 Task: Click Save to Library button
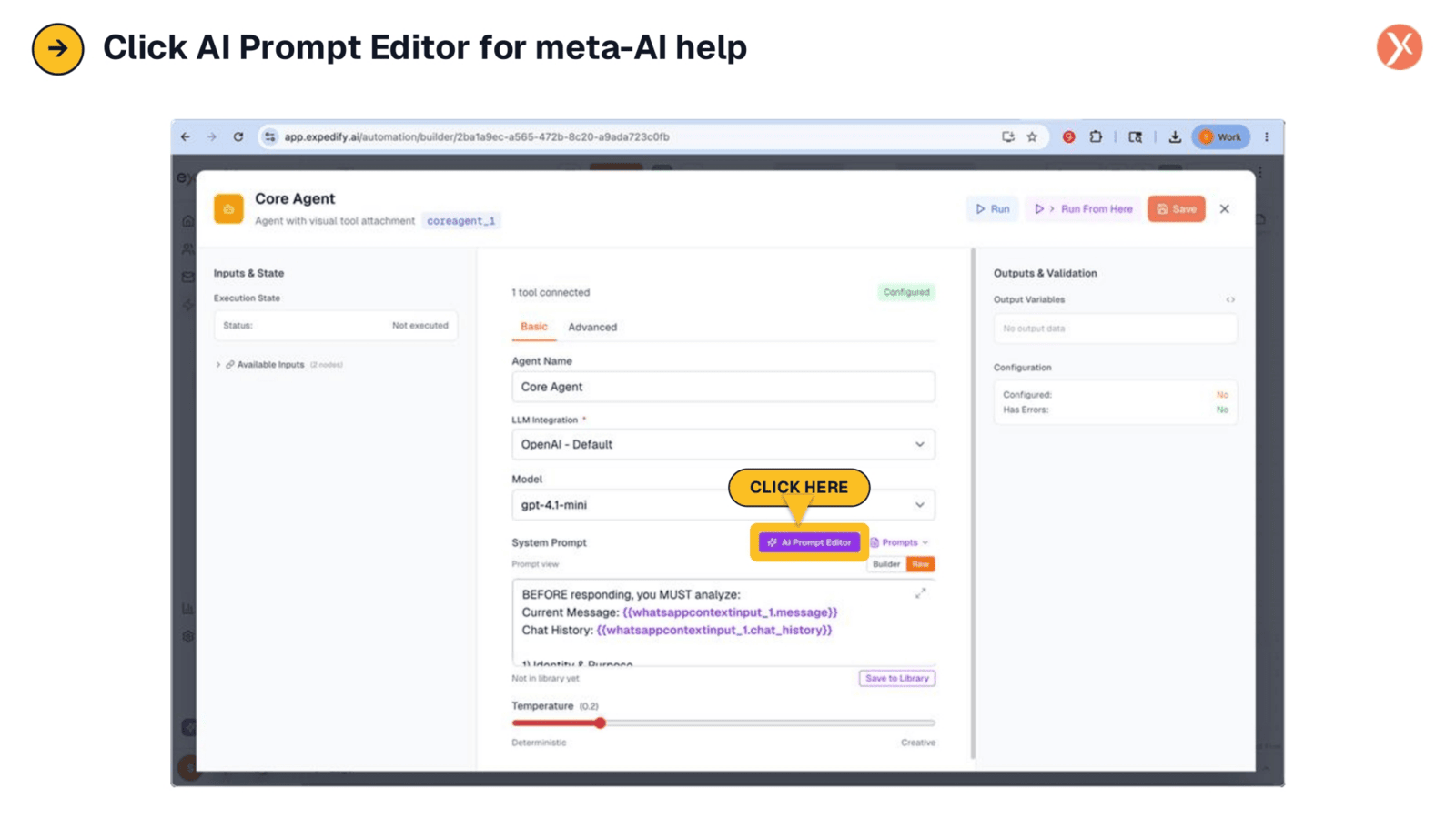point(896,678)
